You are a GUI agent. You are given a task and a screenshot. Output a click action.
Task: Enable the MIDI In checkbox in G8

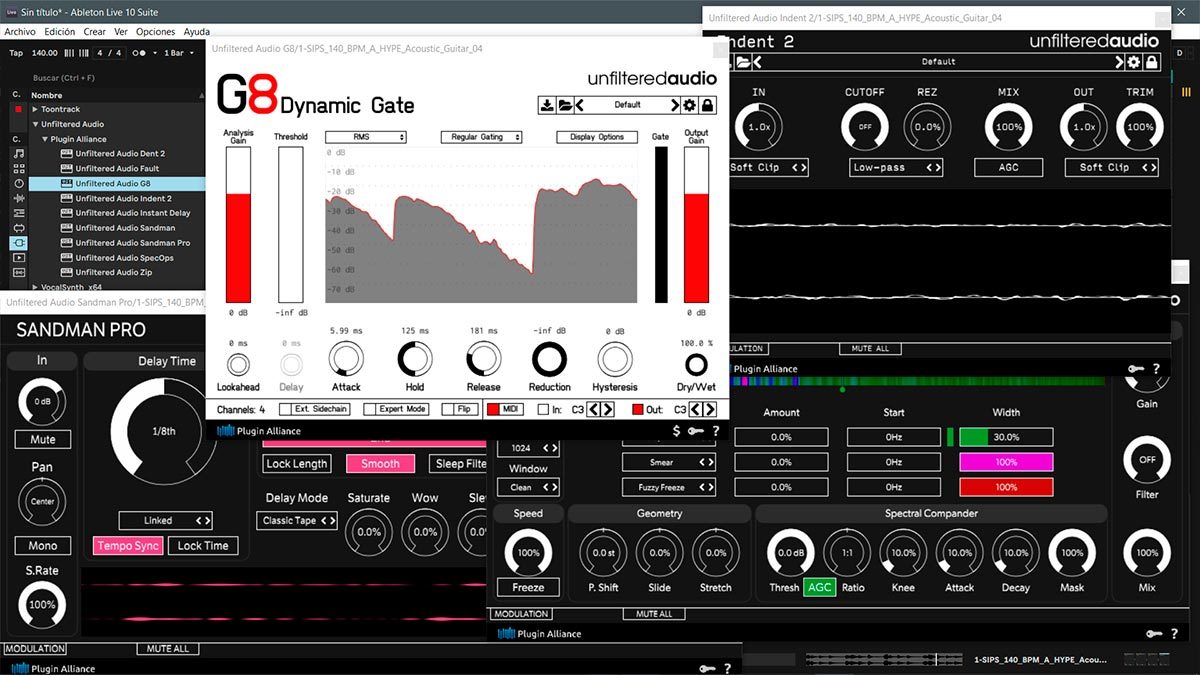pyautogui.click(x=543, y=409)
